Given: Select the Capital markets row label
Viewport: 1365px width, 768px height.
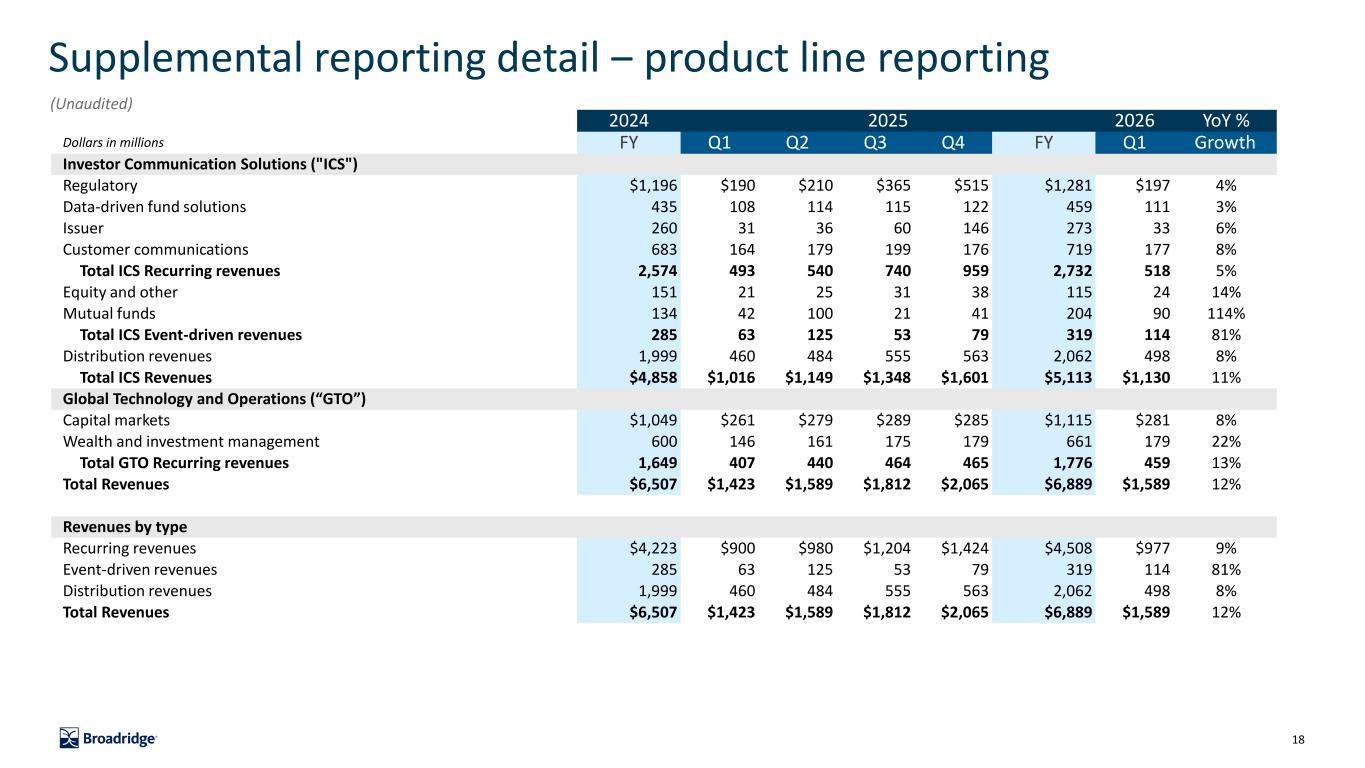Looking at the screenshot, I should [116, 420].
